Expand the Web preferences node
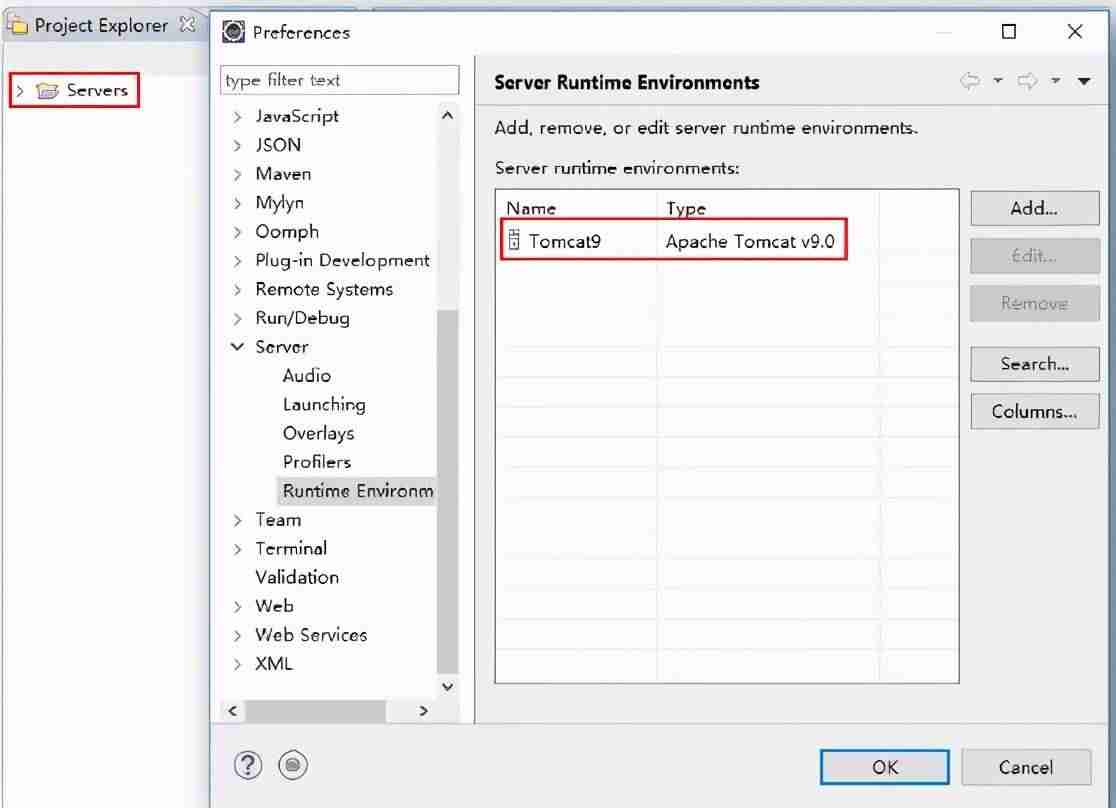This screenshot has height=808, width=1116. [x=238, y=607]
